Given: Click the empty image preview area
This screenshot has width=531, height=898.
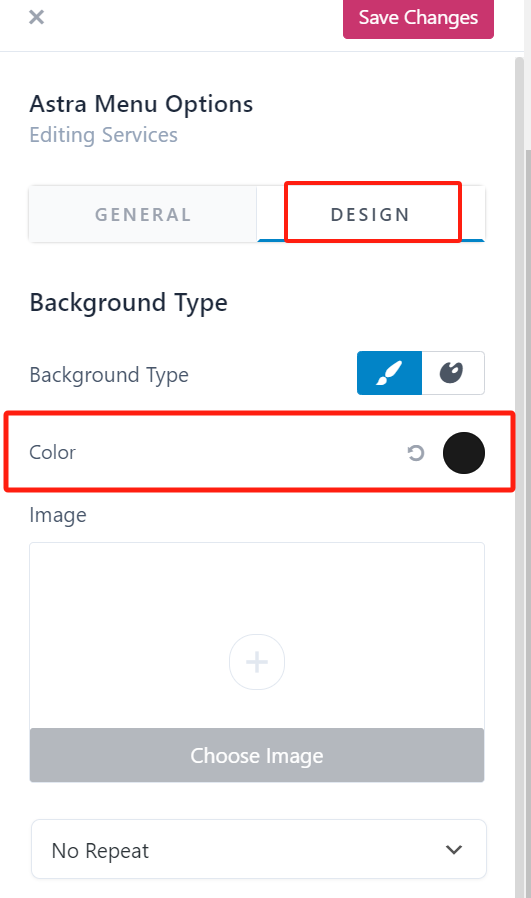Looking at the screenshot, I should (x=257, y=636).
